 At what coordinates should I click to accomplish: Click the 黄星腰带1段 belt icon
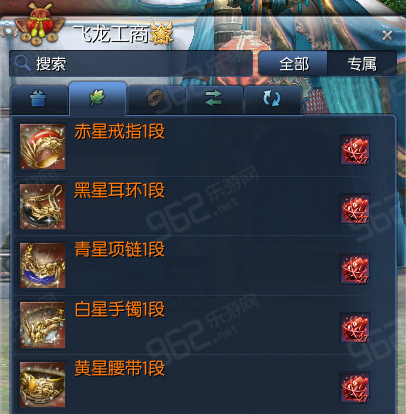click(42, 384)
